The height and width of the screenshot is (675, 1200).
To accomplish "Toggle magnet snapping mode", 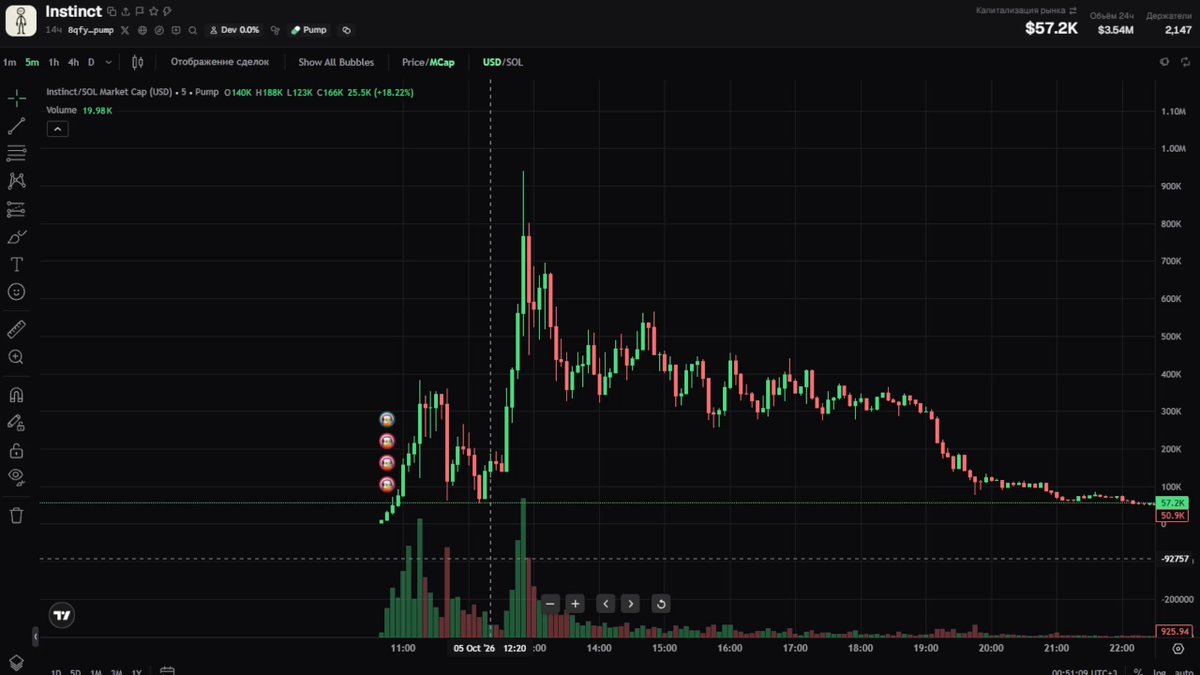I will point(16,394).
